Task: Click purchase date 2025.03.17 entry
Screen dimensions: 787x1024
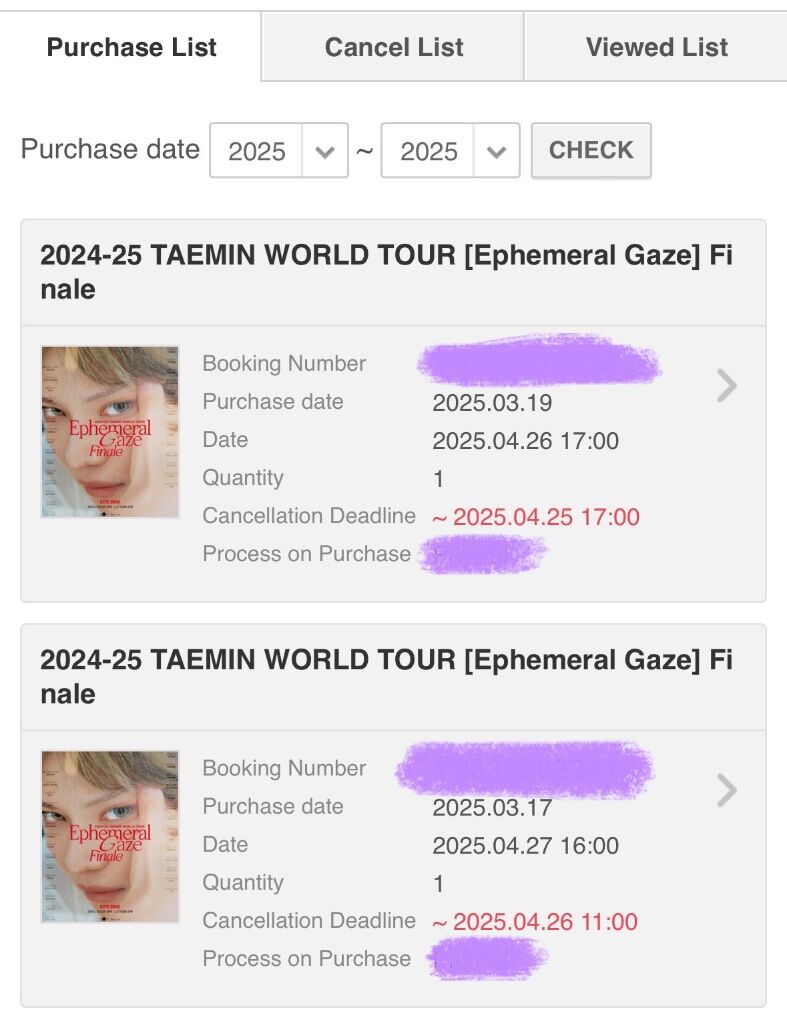Action: click(x=492, y=808)
